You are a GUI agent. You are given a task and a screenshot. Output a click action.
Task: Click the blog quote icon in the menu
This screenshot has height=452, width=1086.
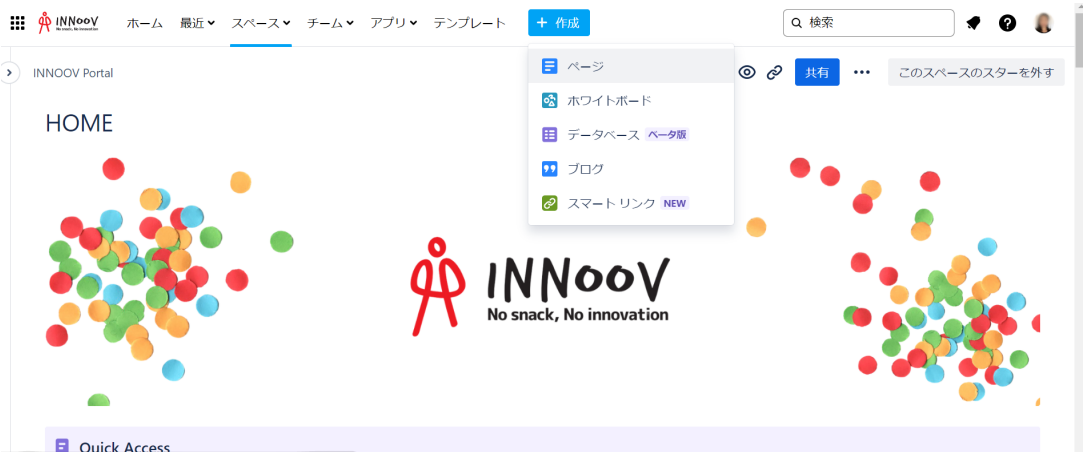click(550, 169)
